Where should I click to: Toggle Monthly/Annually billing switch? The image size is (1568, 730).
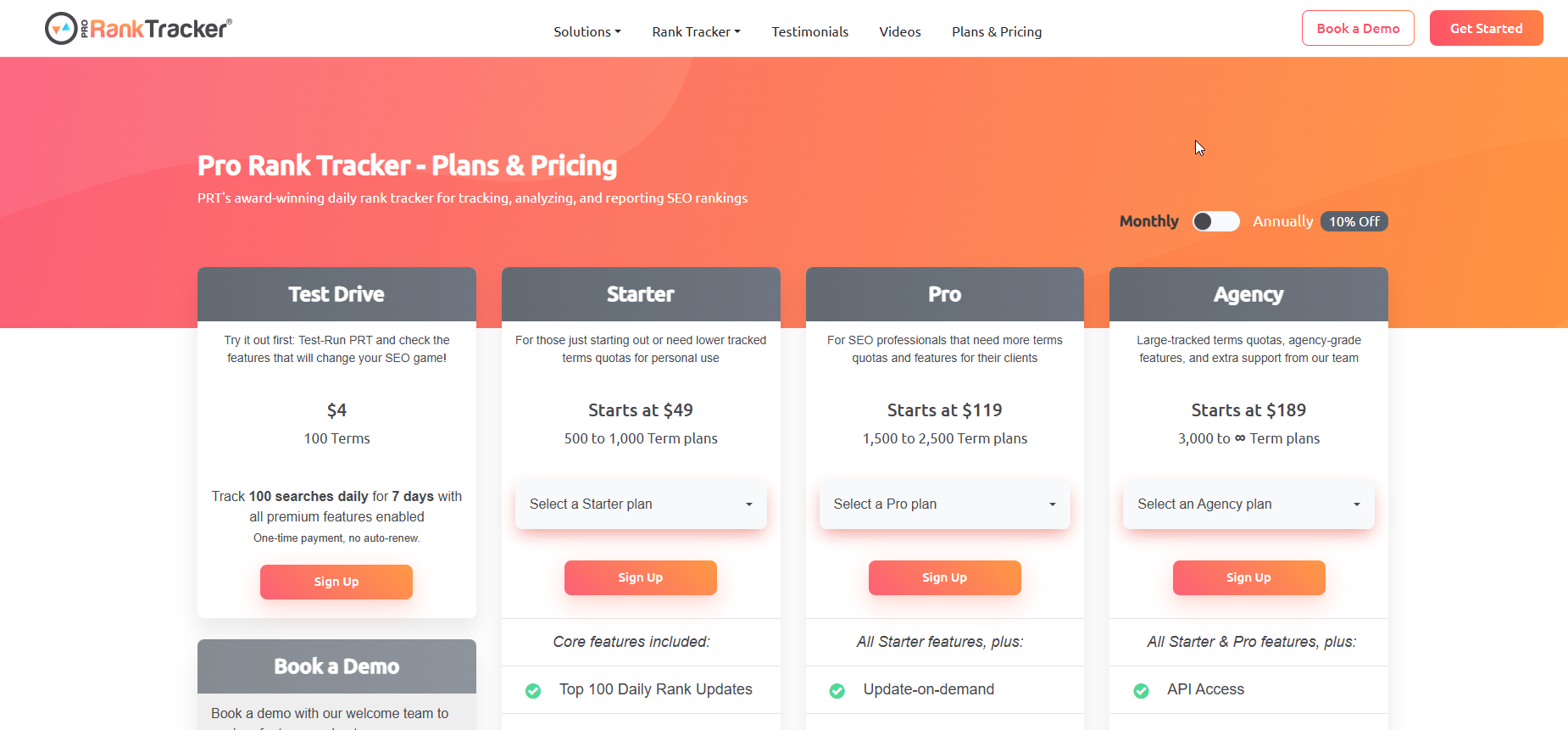(x=1215, y=221)
